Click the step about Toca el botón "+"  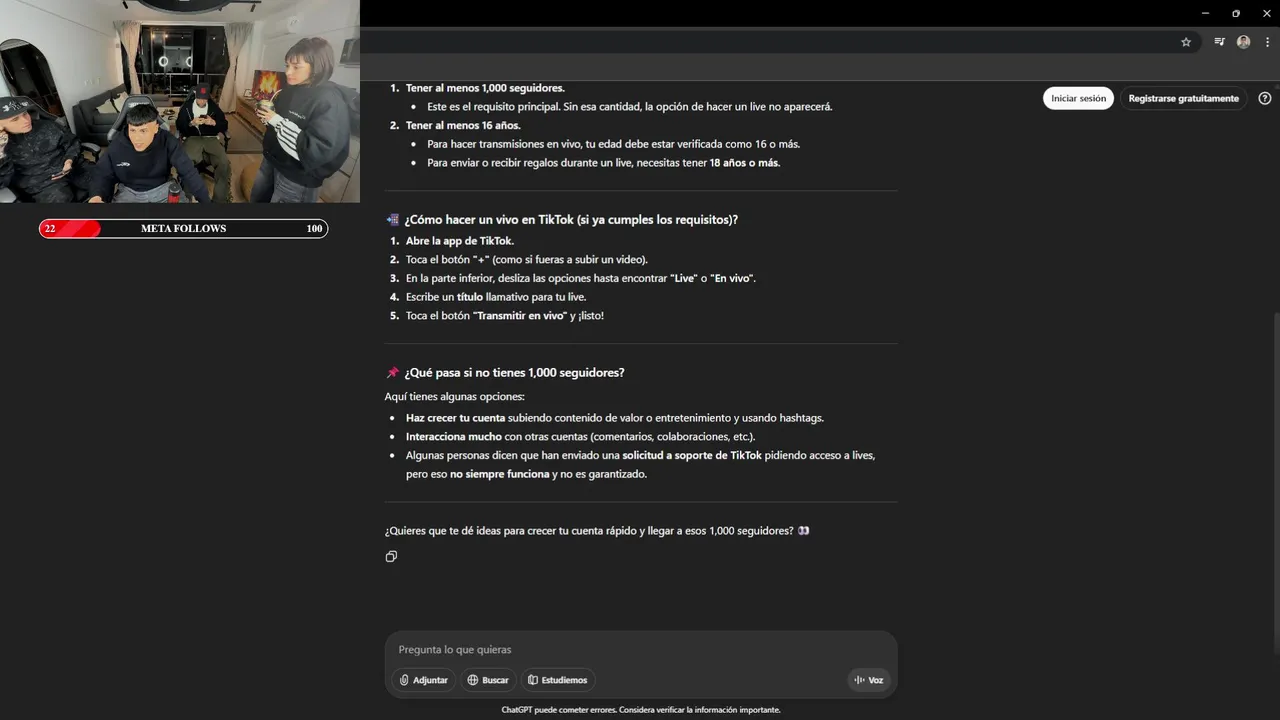tap(527, 259)
